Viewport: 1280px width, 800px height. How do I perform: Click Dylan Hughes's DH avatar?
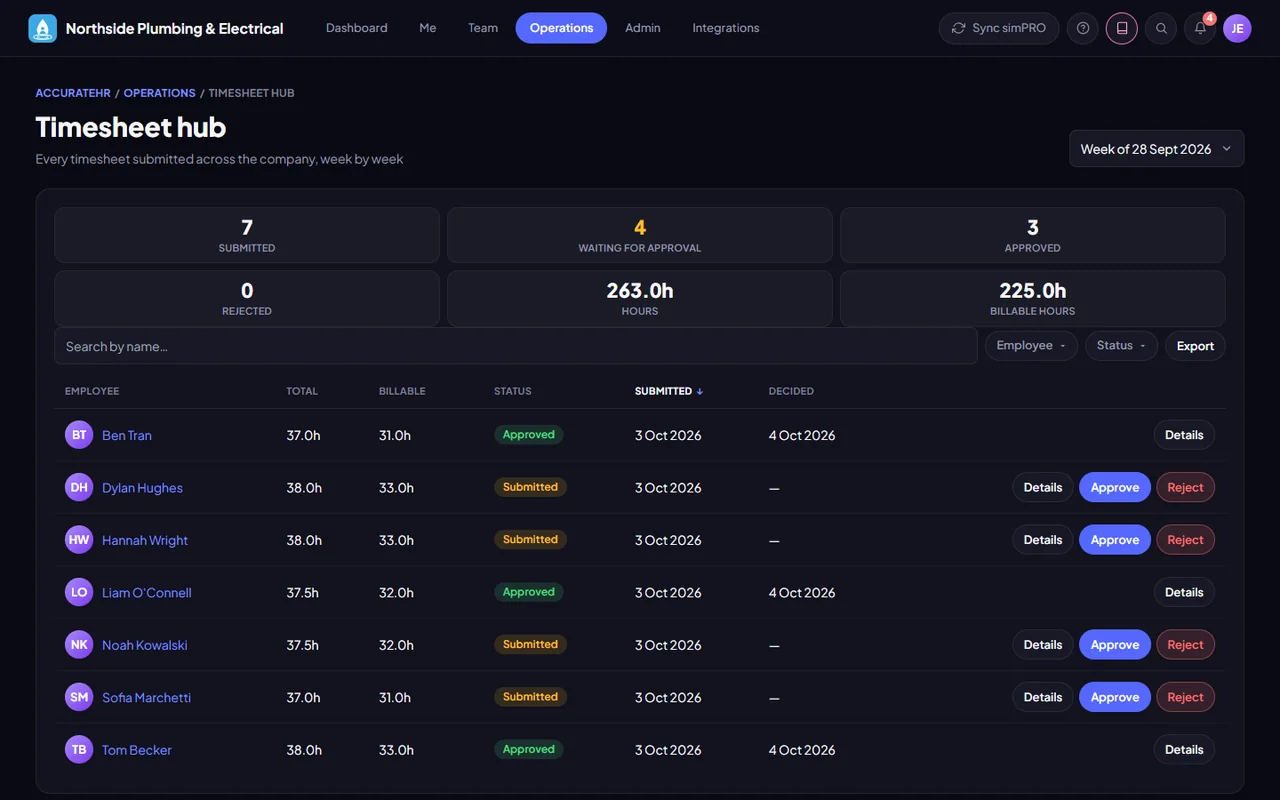(x=79, y=488)
